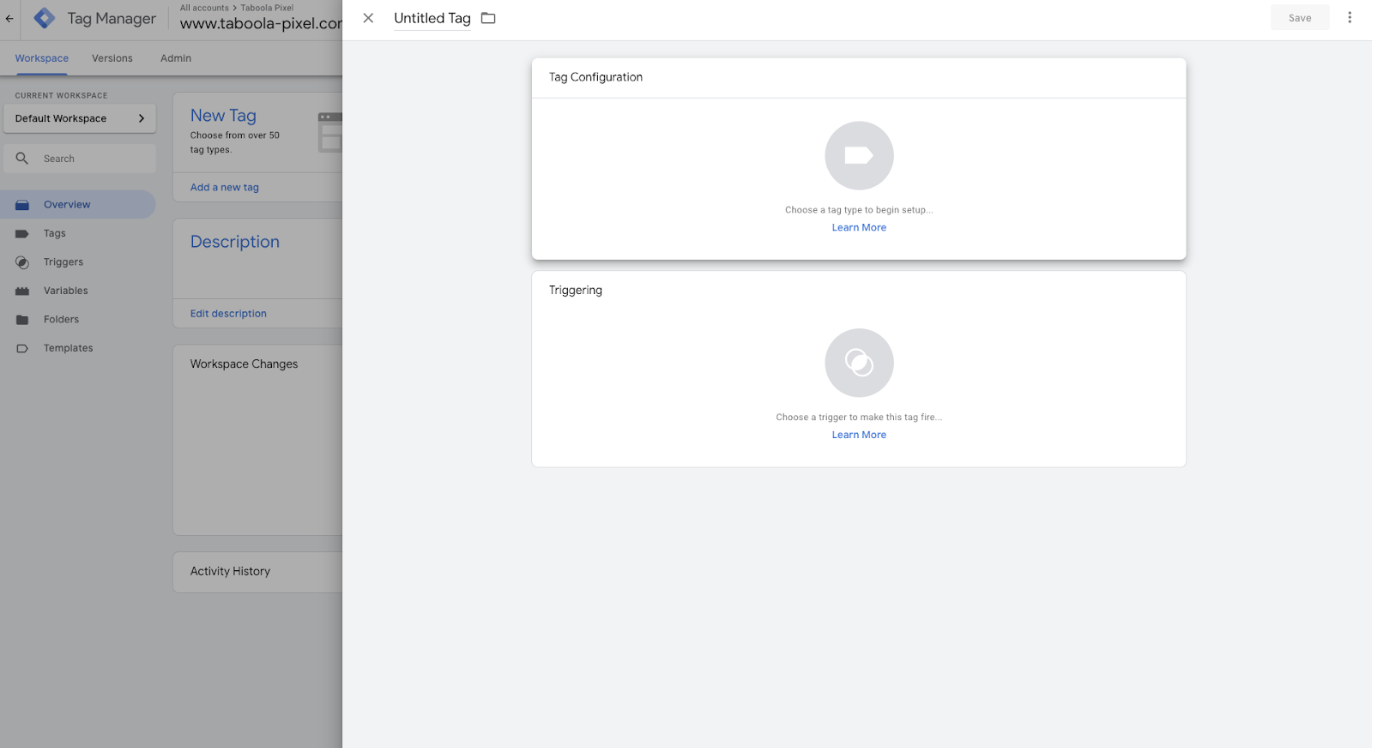Click the Search field in sidebar

pyautogui.click(x=80, y=158)
